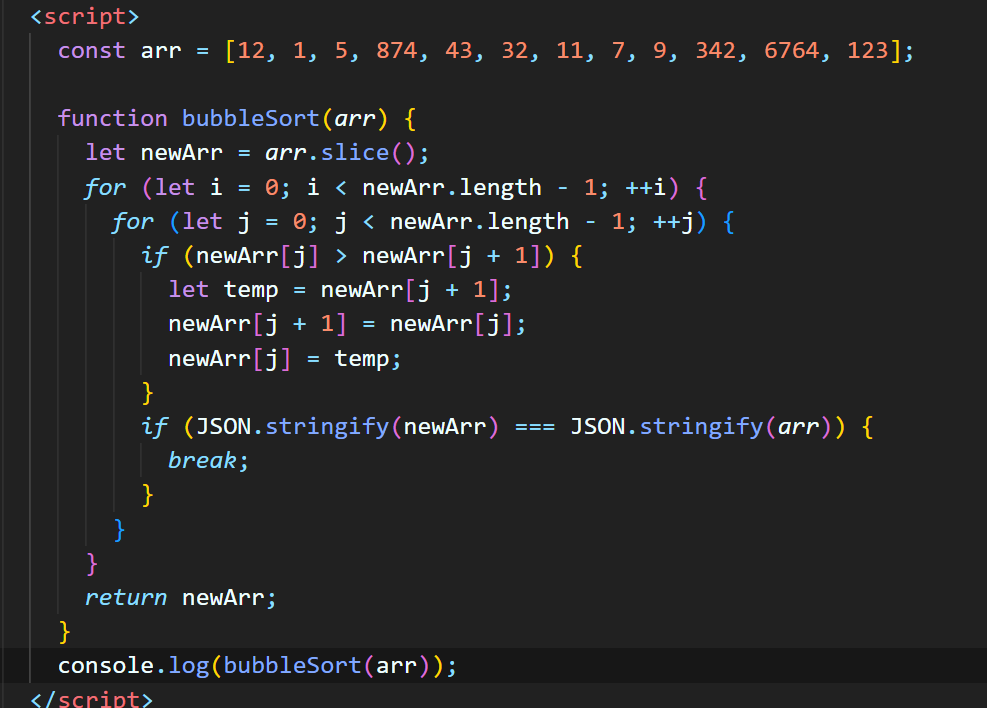Click newArr in the return statement
987x708 pixels.
(x=223, y=597)
